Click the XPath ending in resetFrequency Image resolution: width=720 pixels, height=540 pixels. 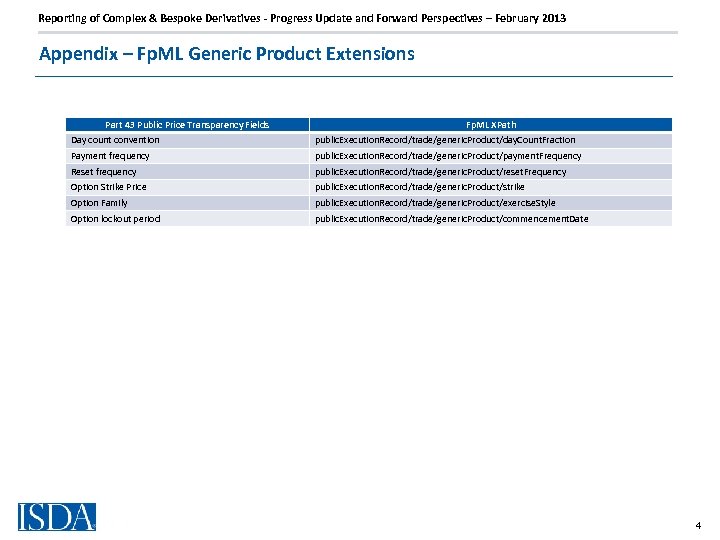[x=440, y=171]
